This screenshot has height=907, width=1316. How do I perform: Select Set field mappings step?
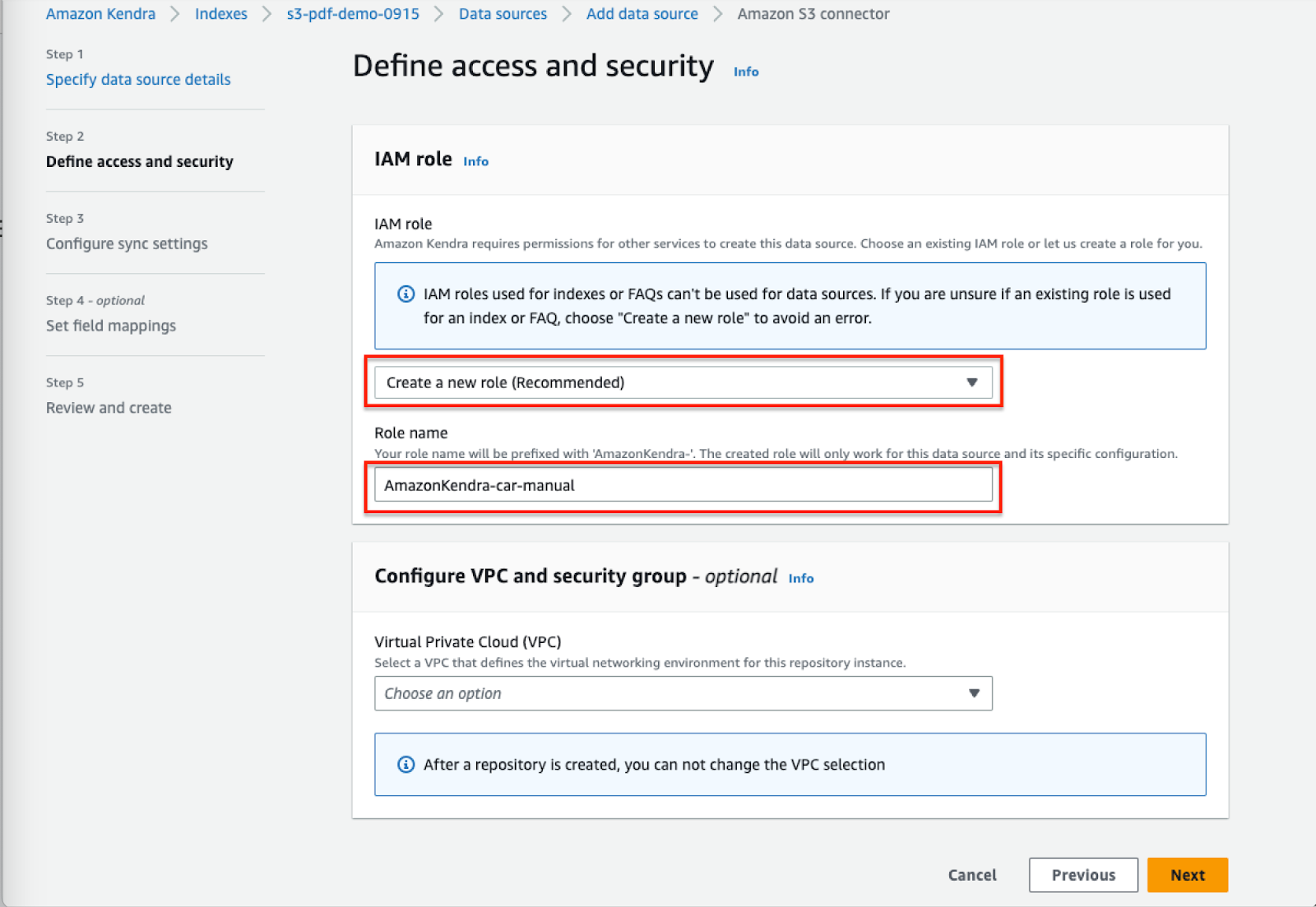coord(111,326)
